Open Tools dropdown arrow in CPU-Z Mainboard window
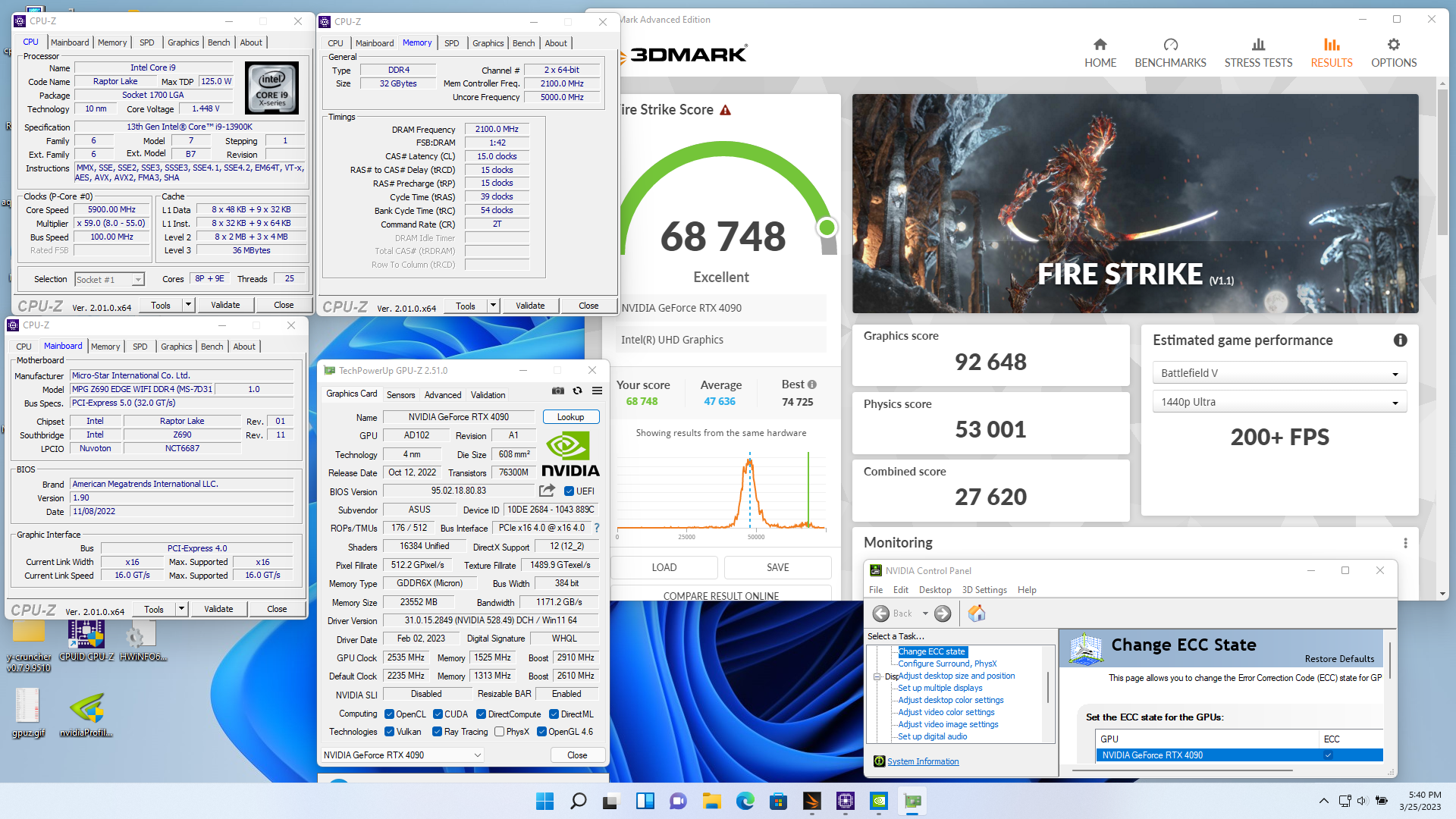This screenshot has width=1456, height=819. pos(181,609)
